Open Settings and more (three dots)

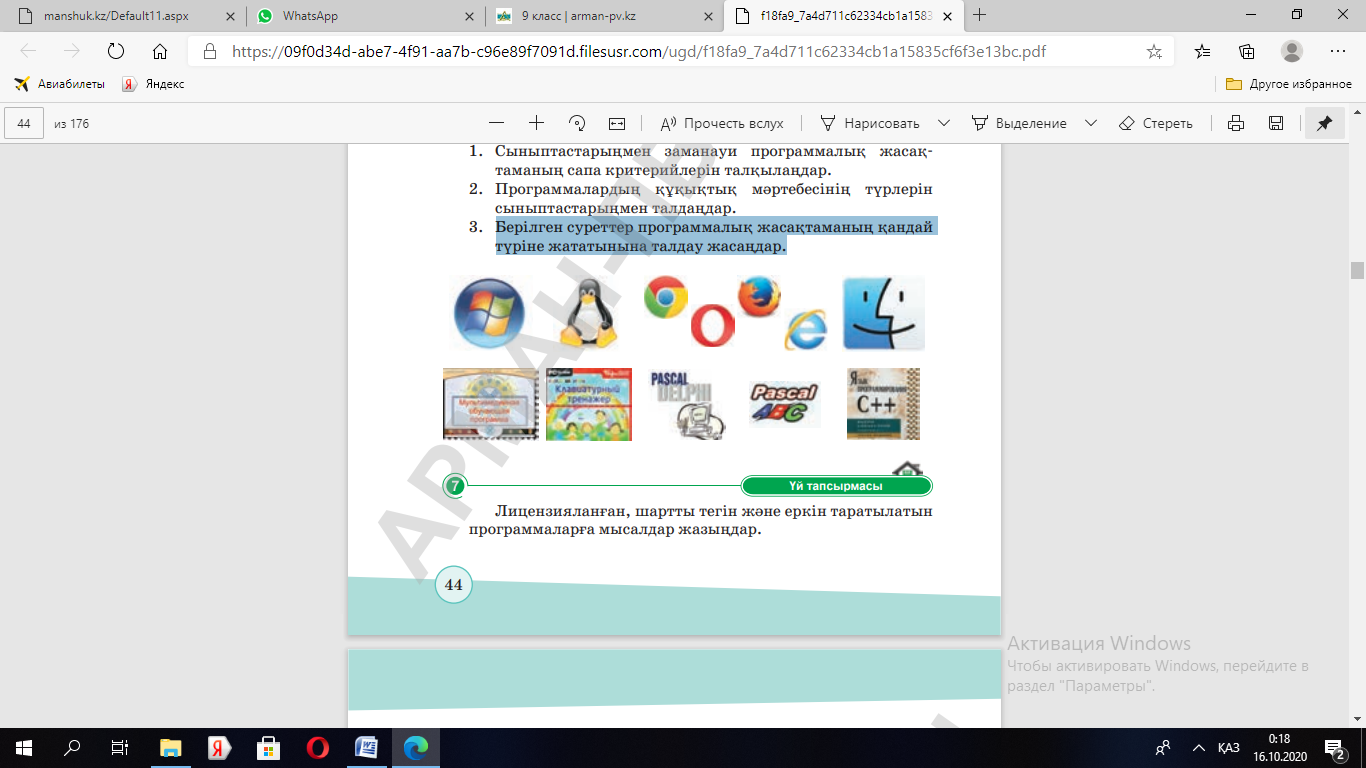click(1338, 51)
